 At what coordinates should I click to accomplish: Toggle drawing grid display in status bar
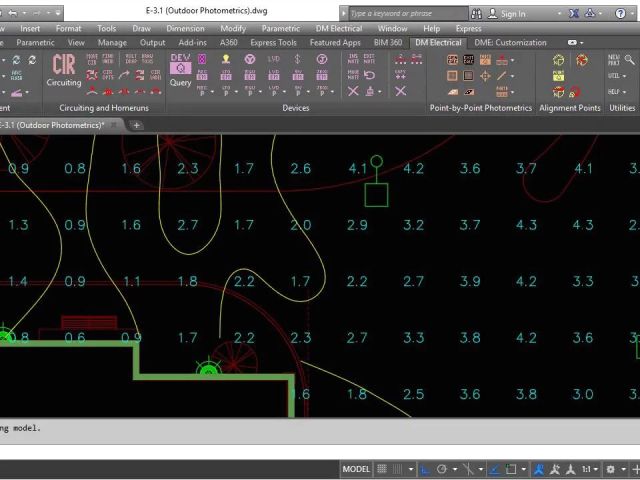tap(384, 469)
